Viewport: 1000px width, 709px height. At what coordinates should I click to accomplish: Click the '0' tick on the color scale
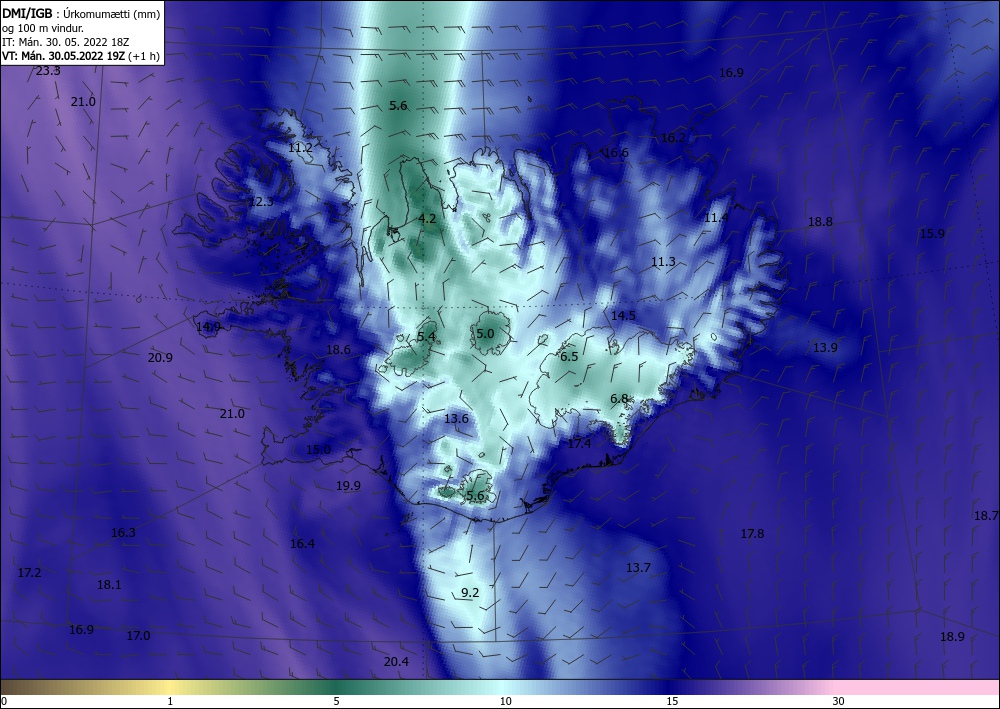coord(4,701)
